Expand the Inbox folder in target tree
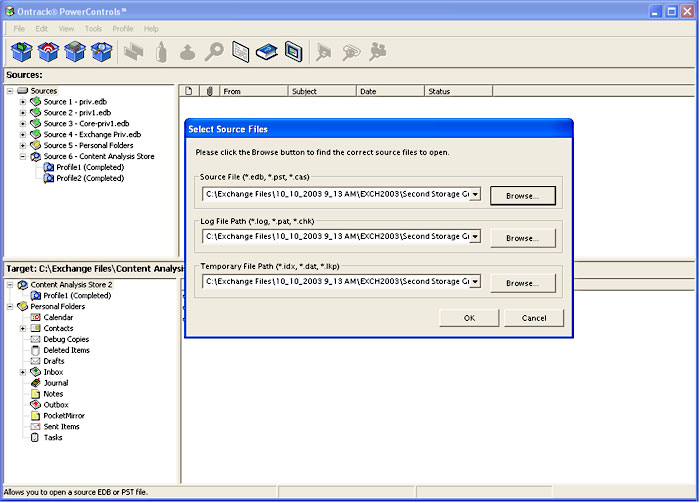The width and height of the screenshot is (700, 503). tap(23, 372)
